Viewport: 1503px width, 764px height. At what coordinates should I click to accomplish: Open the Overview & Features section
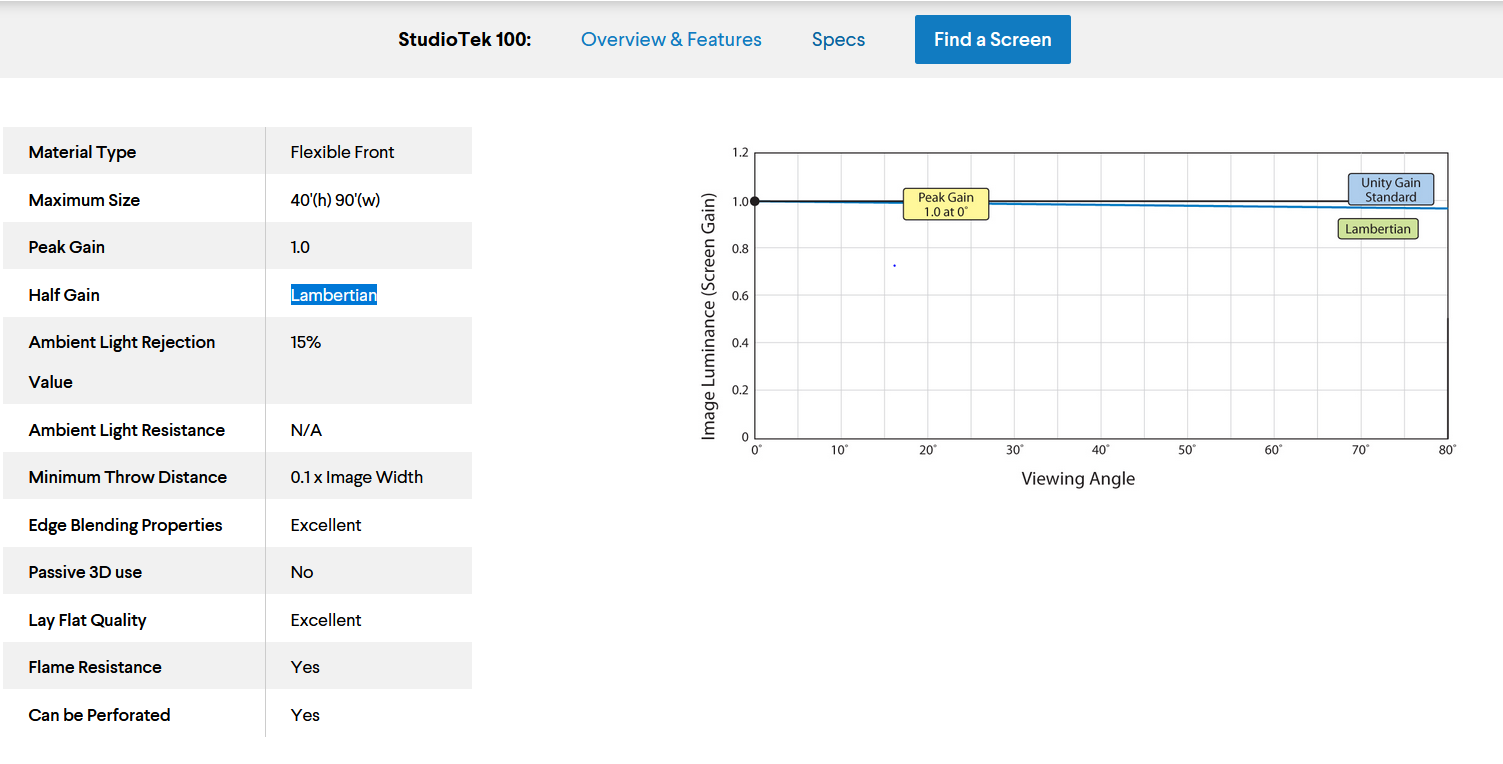671,40
